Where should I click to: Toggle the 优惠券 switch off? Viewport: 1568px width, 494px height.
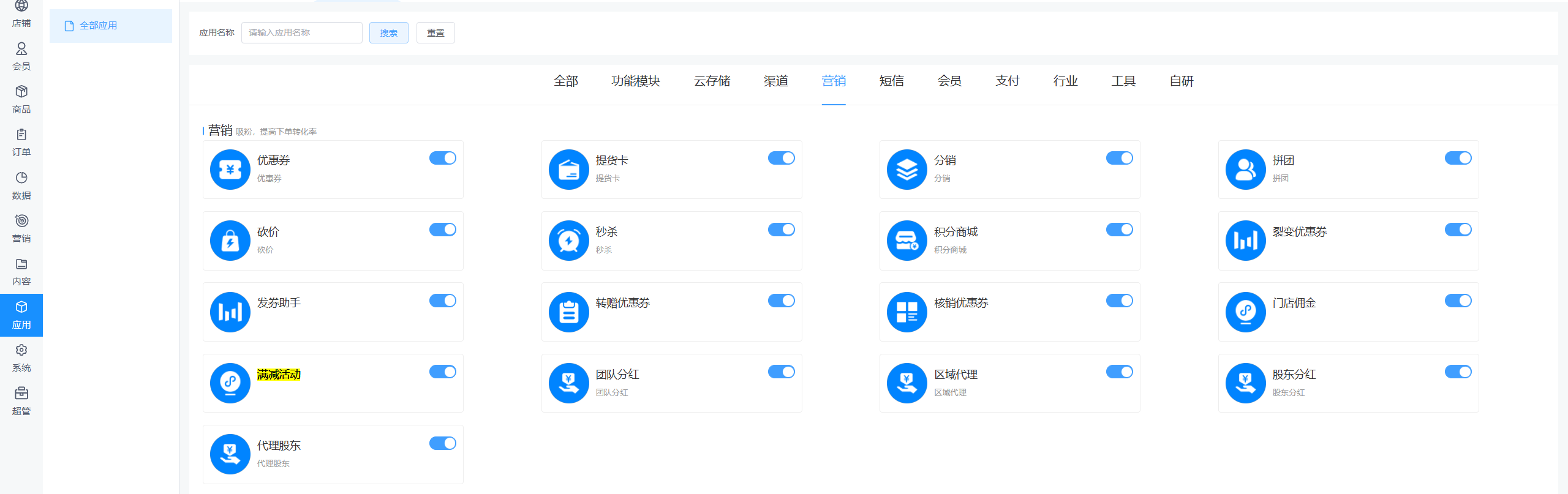443,158
